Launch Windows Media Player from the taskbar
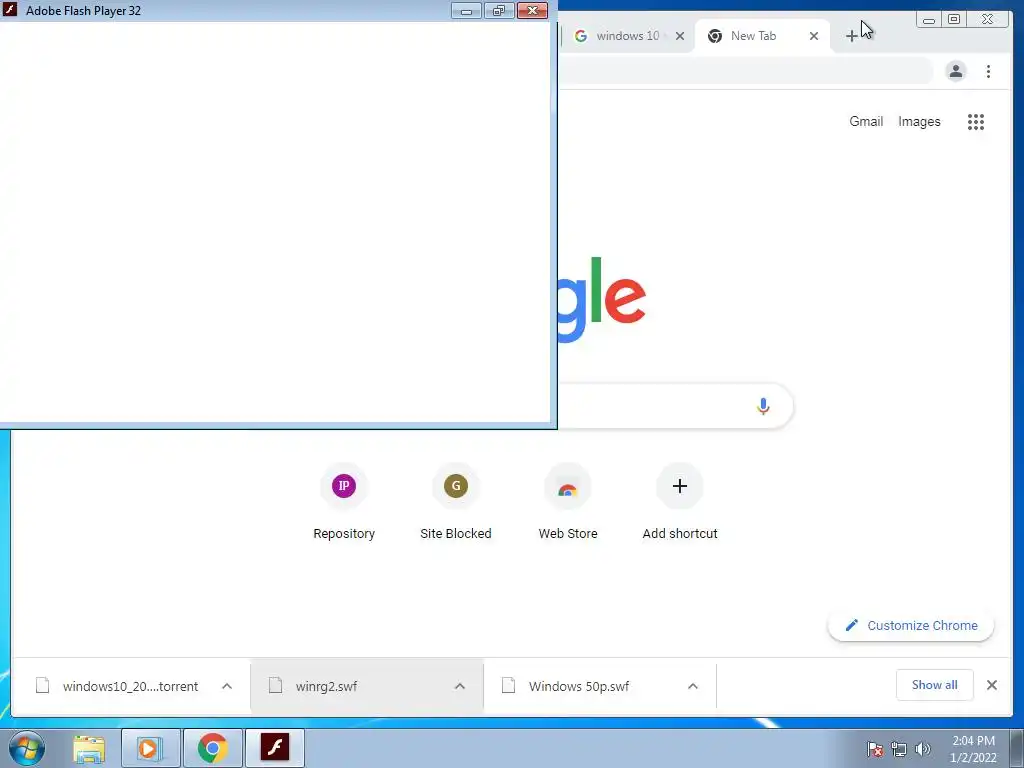The height and width of the screenshot is (768, 1024). point(151,748)
